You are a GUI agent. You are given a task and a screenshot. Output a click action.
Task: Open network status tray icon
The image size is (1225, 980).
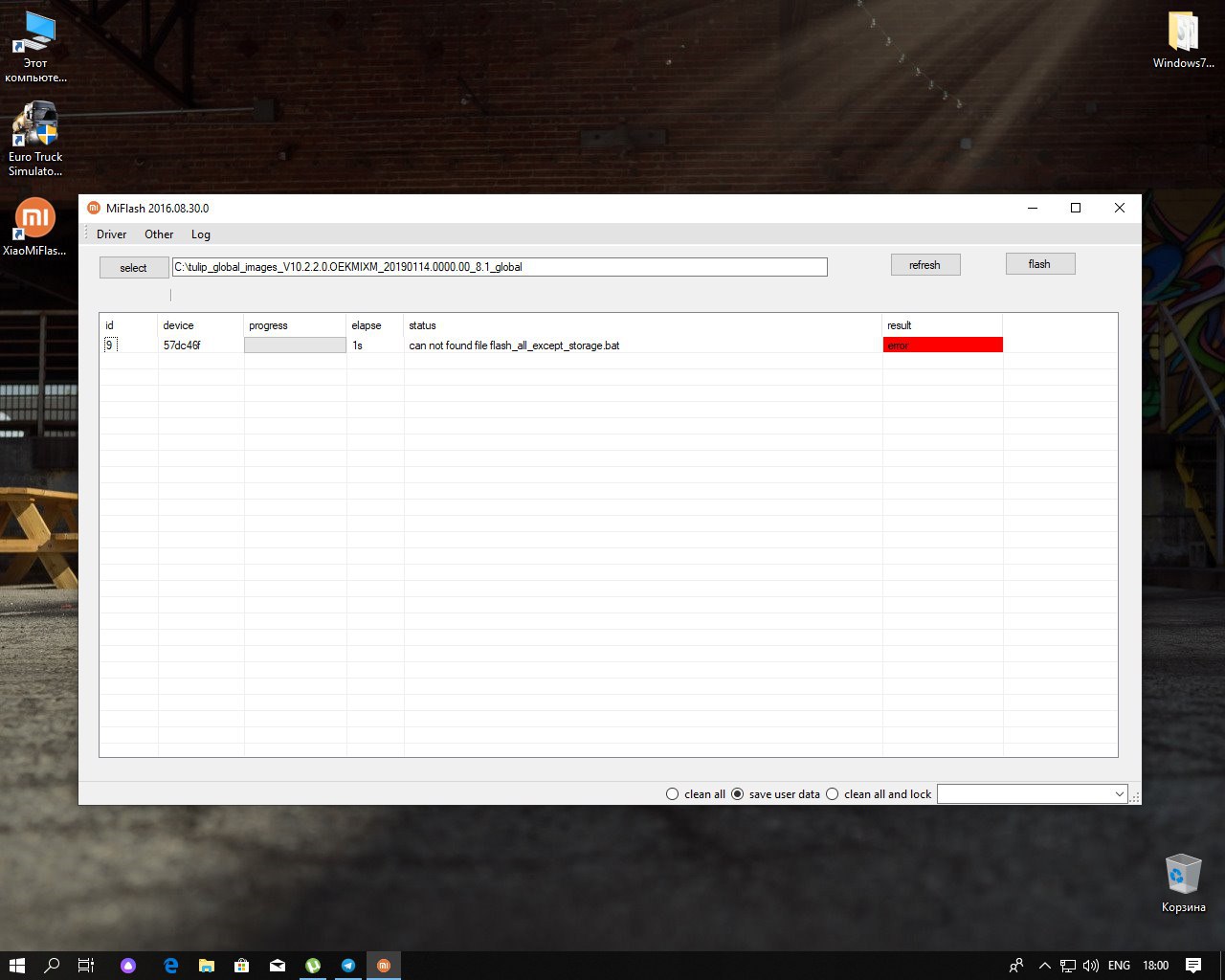tap(1068, 966)
